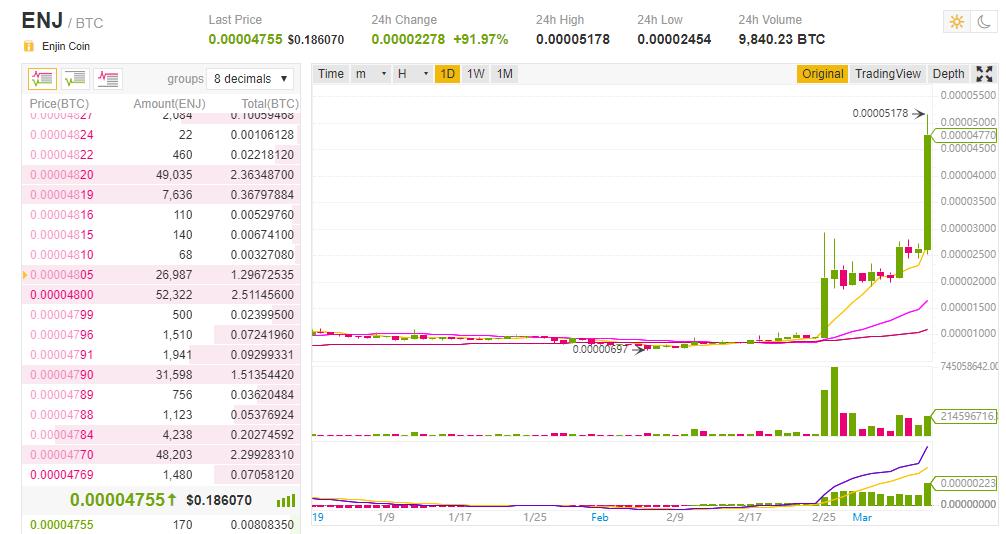Select sell order at price 0.00004788
The height and width of the screenshot is (534, 1006).
[x=161, y=415]
